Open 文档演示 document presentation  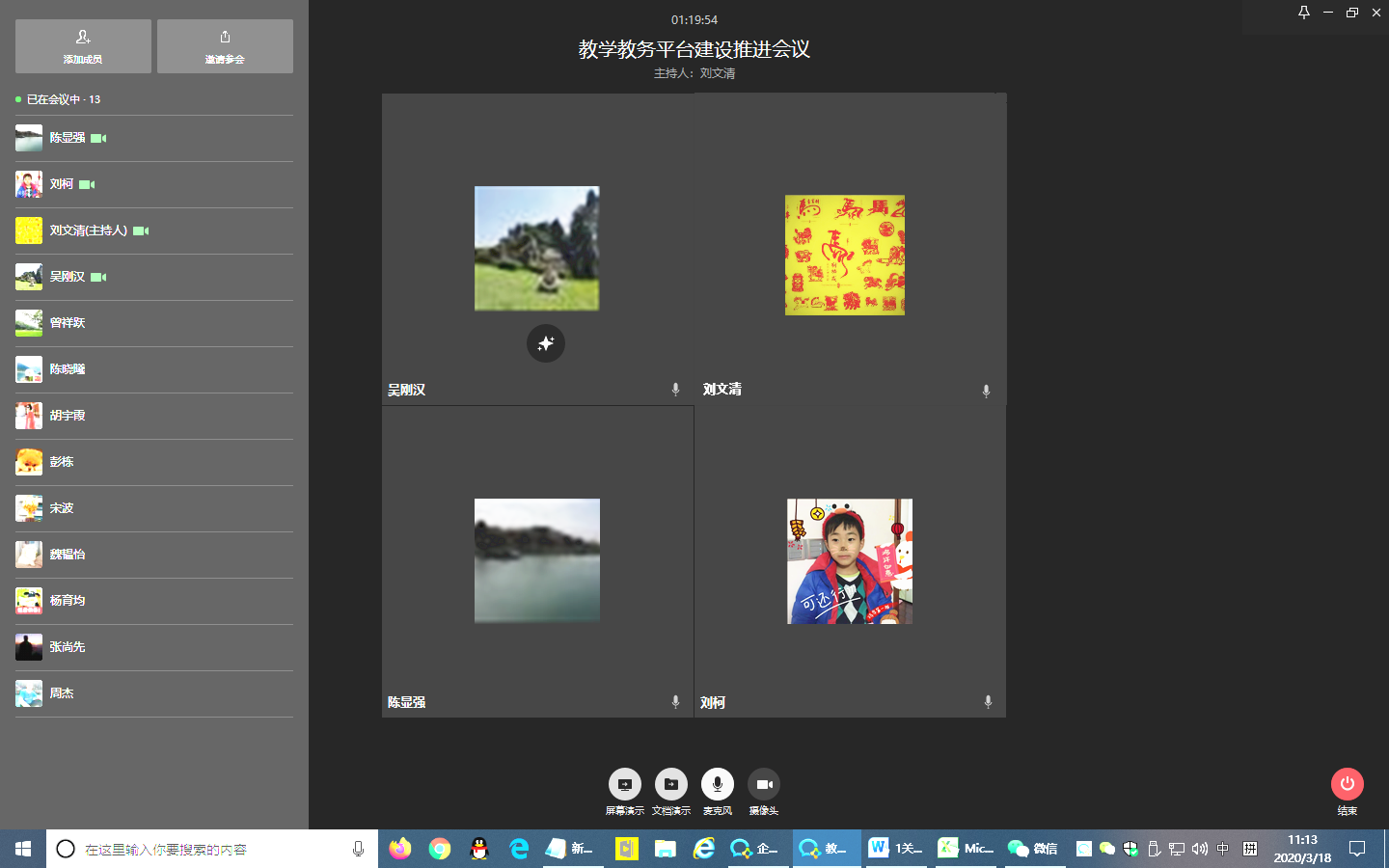(670, 784)
